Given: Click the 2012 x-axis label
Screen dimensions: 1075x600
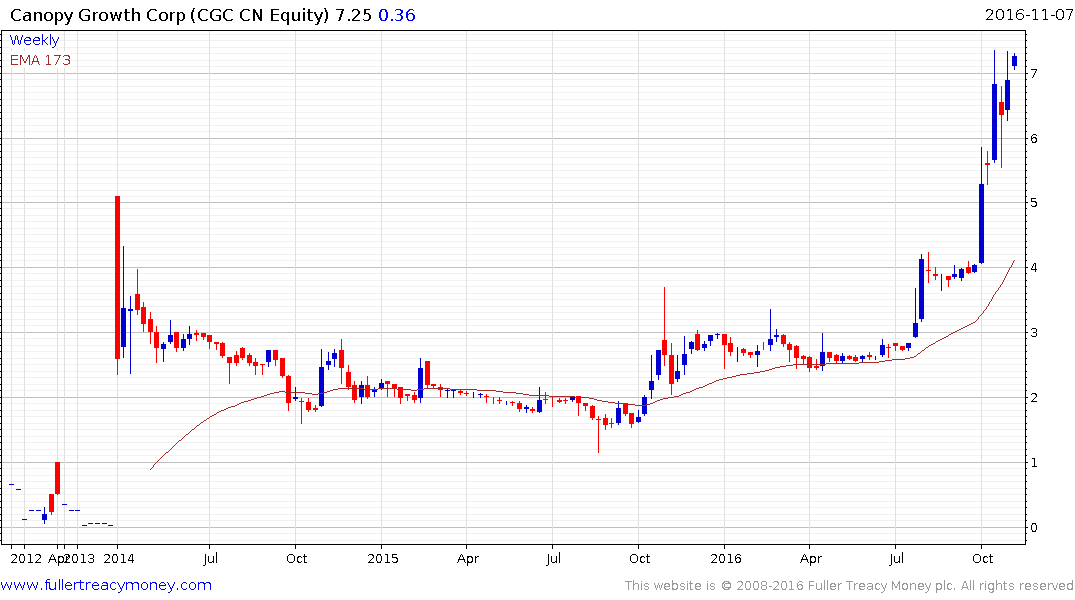Looking at the screenshot, I should tap(26, 559).
